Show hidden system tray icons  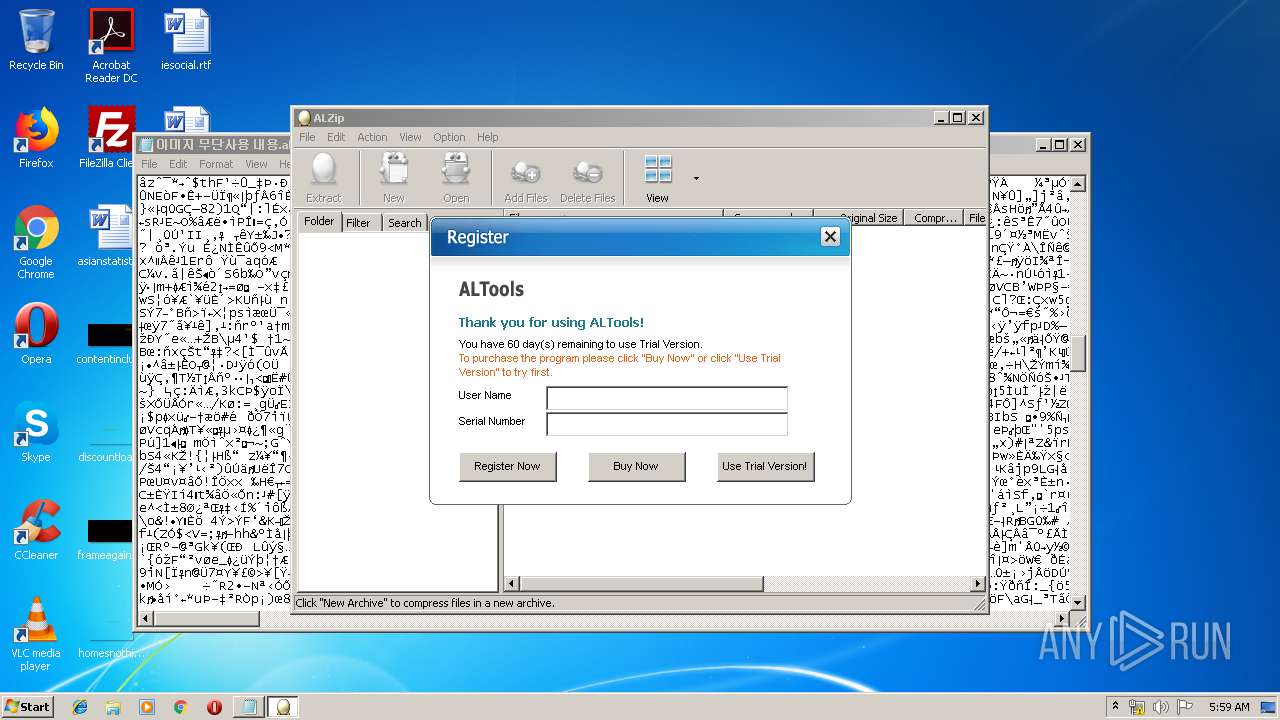click(x=1115, y=706)
